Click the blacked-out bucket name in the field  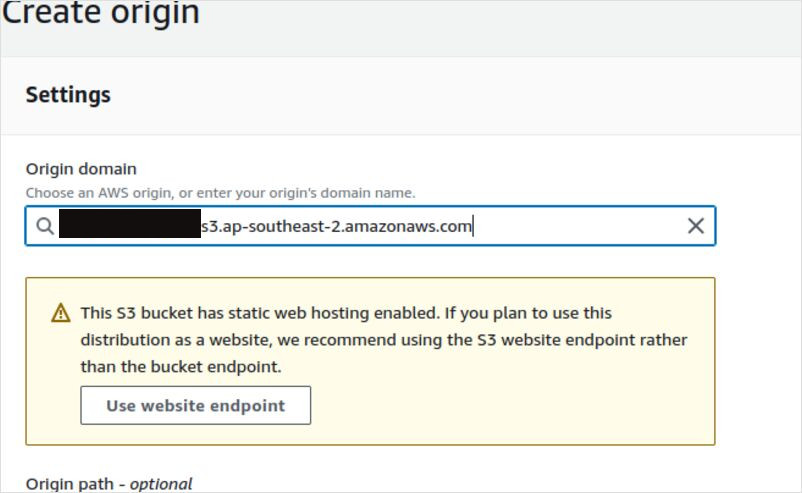coord(129,226)
